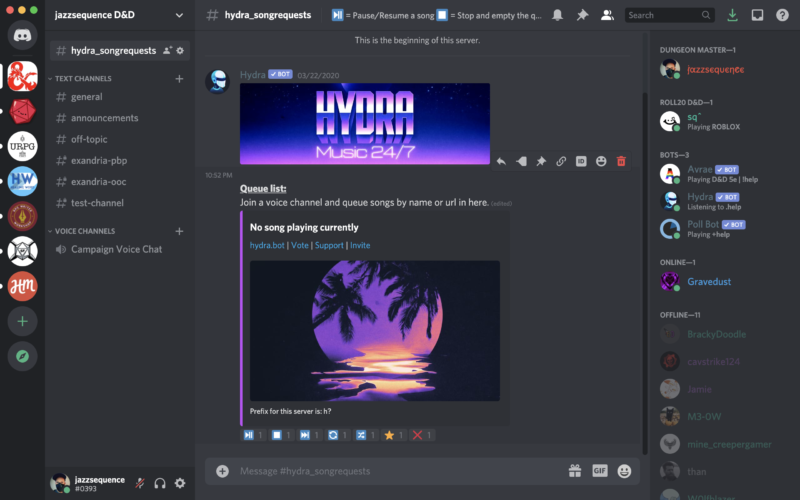Toggle deafen headphones in user panel
800x500 pixels.
160,483
